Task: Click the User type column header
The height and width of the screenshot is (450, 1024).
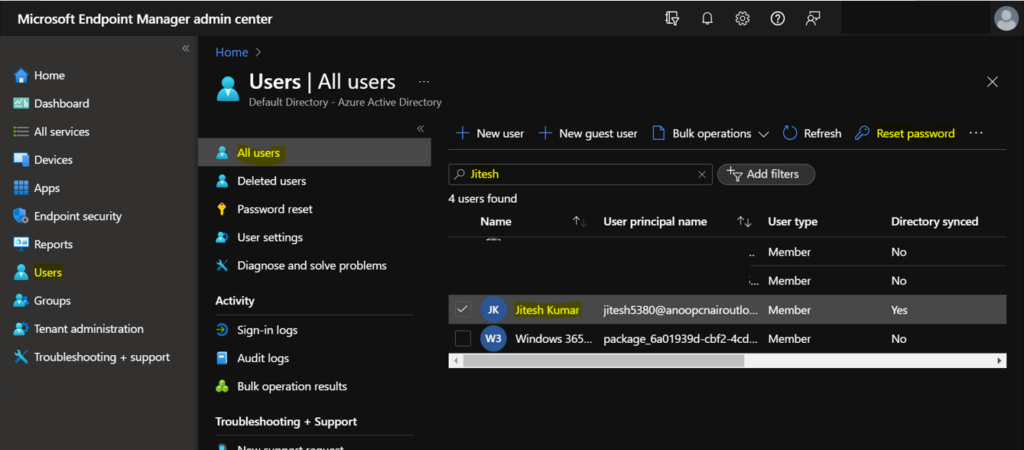Action: click(x=792, y=221)
